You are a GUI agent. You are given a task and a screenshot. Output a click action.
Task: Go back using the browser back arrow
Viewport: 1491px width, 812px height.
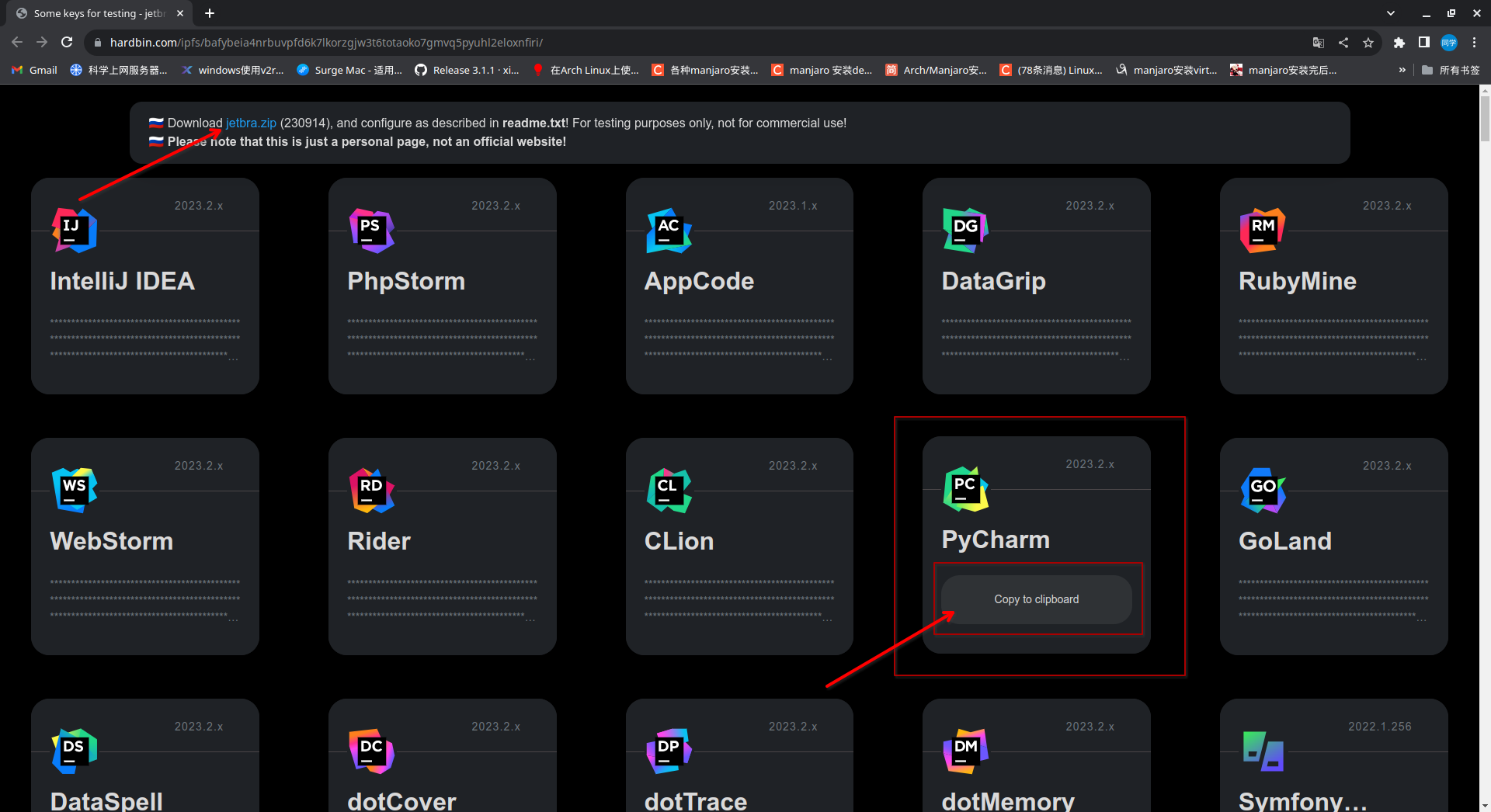17,43
